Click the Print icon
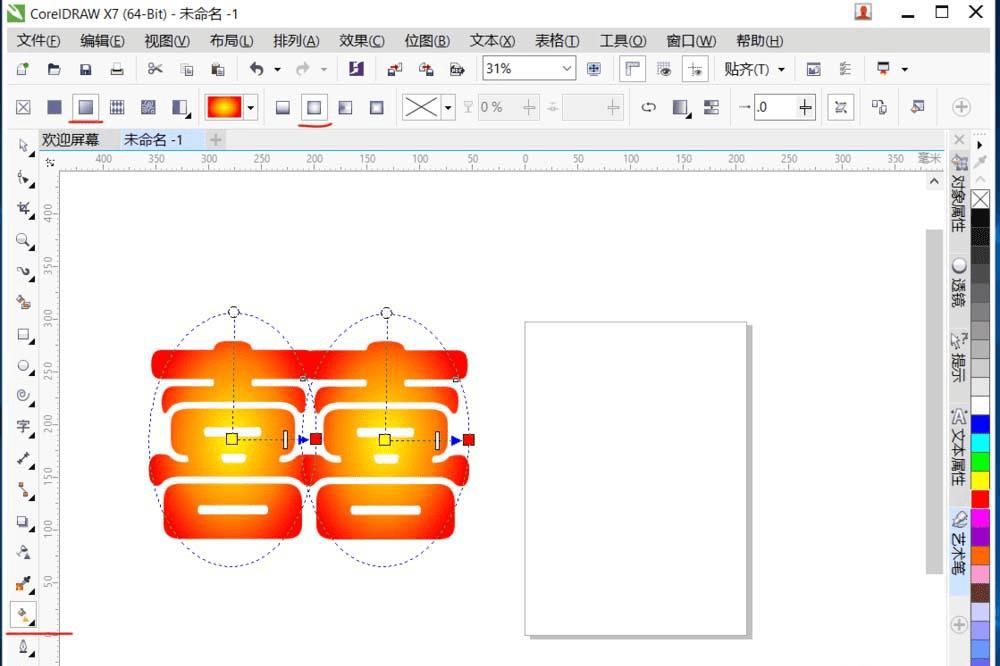The height and width of the screenshot is (666, 1000). (x=117, y=69)
